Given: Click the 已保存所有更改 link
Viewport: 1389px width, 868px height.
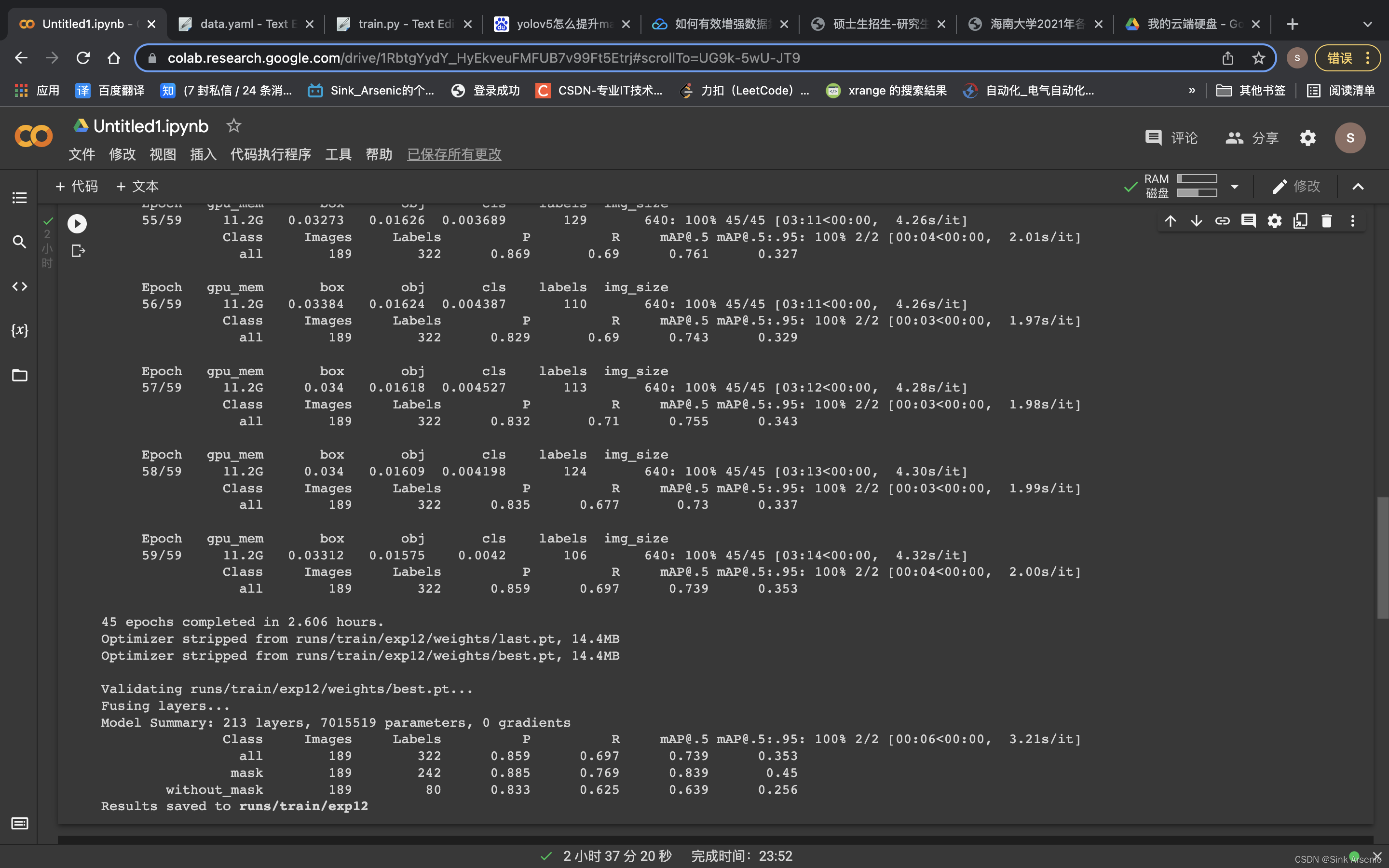Looking at the screenshot, I should (x=454, y=154).
